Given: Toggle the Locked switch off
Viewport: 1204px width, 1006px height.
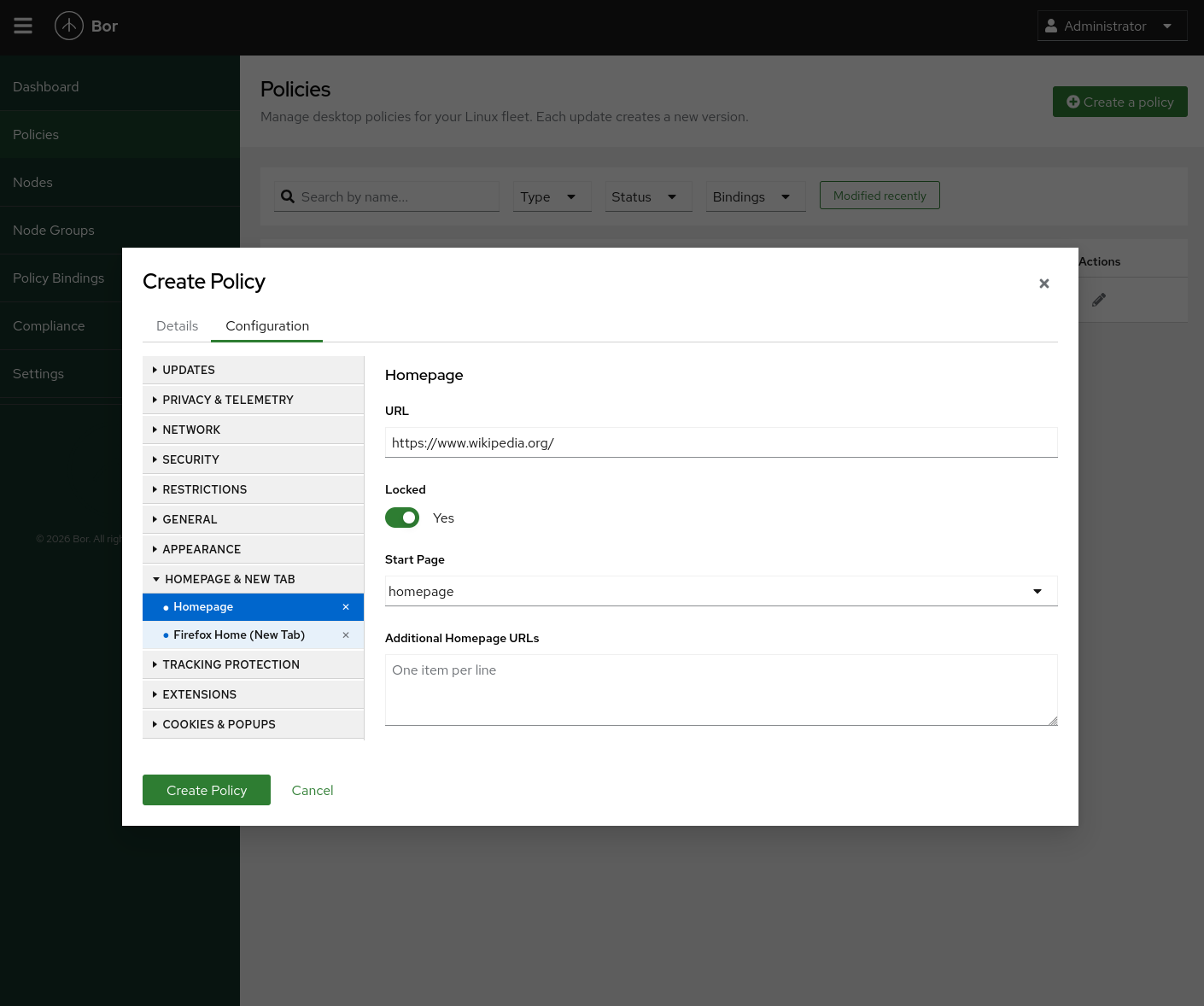Looking at the screenshot, I should click(402, 518).
